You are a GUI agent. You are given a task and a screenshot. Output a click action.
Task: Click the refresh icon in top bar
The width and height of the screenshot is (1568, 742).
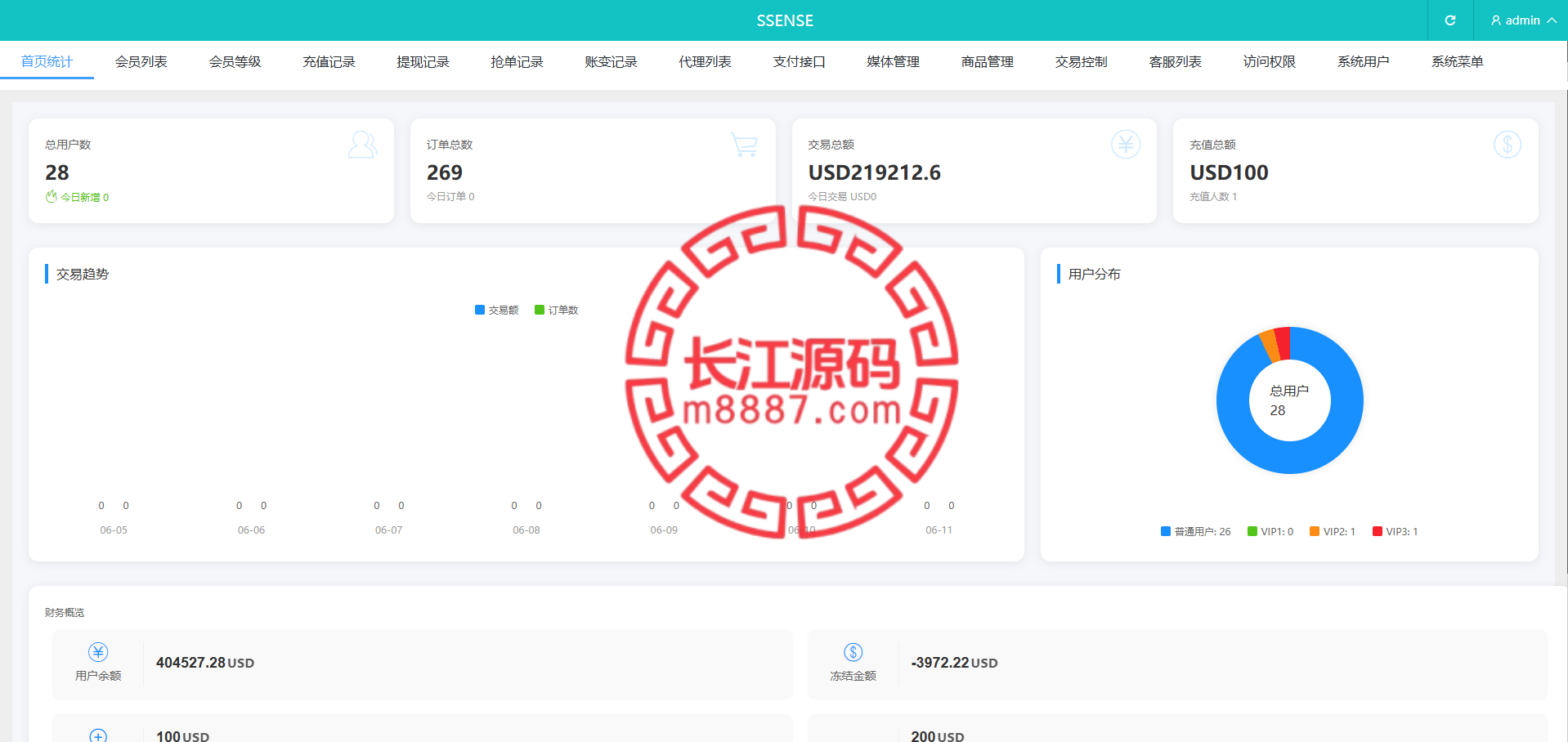[1450, 20]
